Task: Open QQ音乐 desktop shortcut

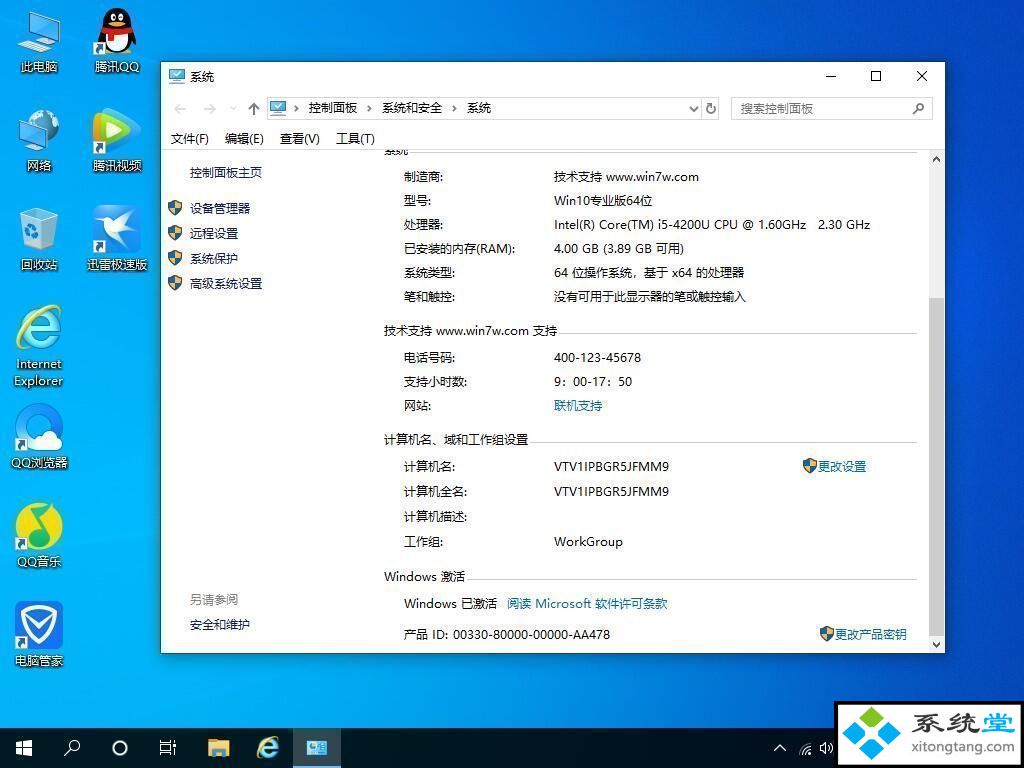Action: pos(39,536)
